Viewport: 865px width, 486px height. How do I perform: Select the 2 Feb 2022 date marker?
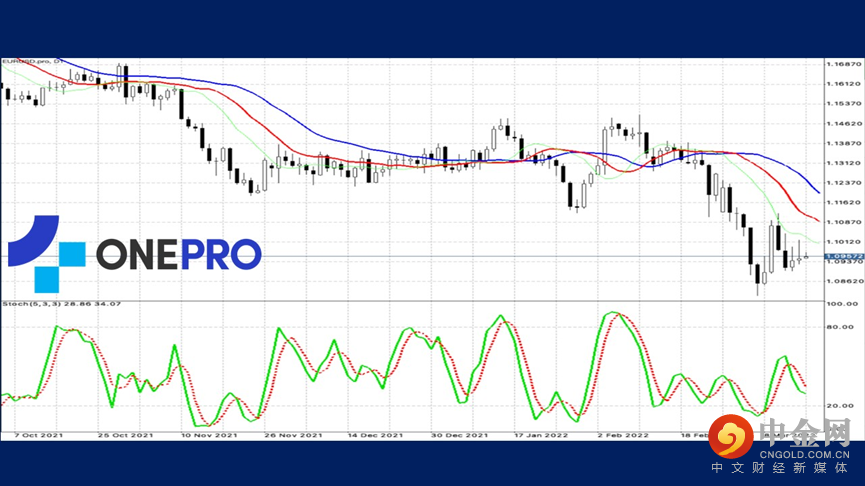coord(623,435)
